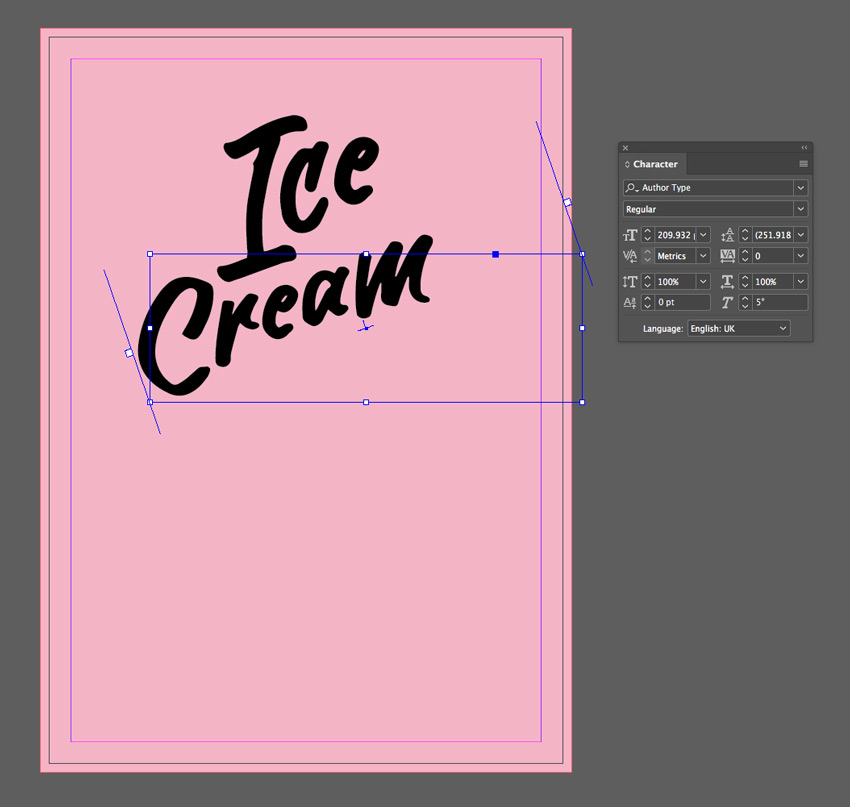The width and height of the screenshot is (850, 807).
Task: Decrease leading with the down stepper arrow
Action: tap(746, 238)
